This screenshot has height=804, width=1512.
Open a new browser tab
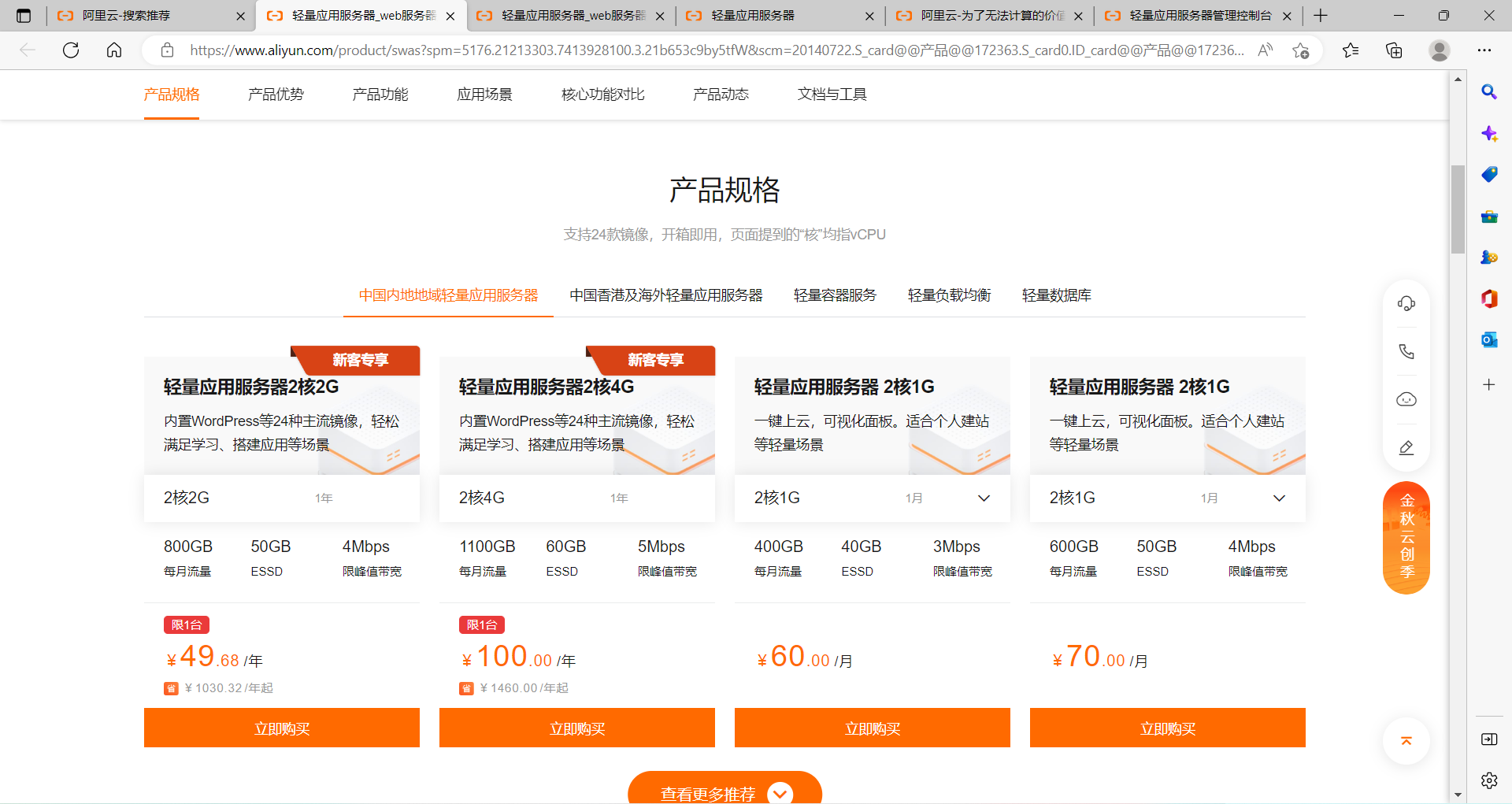point(1321,15)
